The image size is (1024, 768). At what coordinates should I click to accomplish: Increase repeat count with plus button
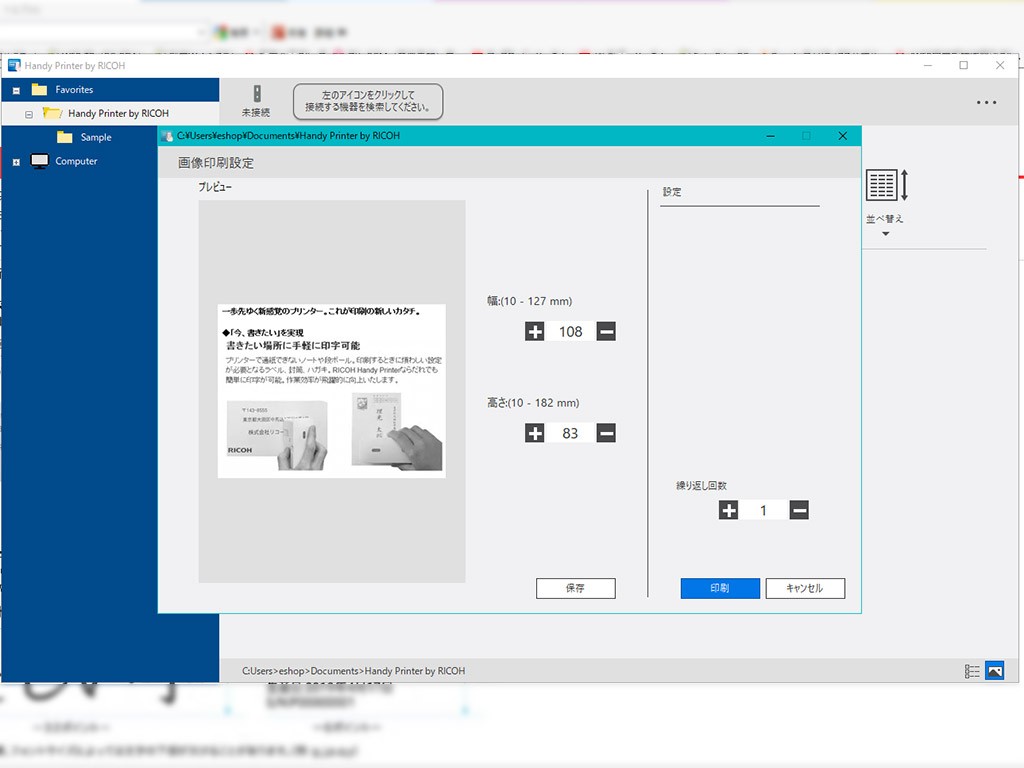pyautogui.click(x=729, y=510)
